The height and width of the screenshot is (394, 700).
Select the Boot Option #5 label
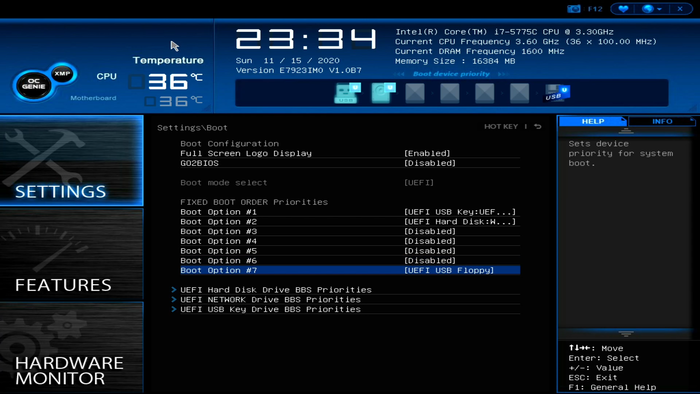(219, 251)
